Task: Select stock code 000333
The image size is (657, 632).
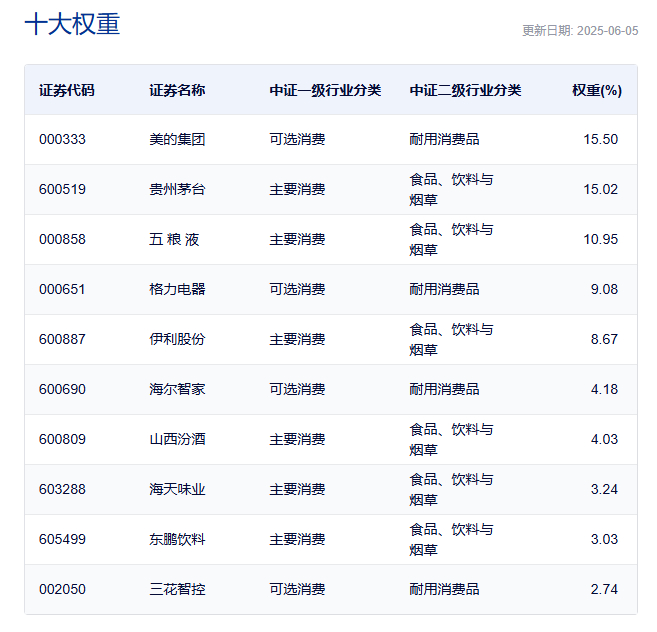Action: pos(62,139)
